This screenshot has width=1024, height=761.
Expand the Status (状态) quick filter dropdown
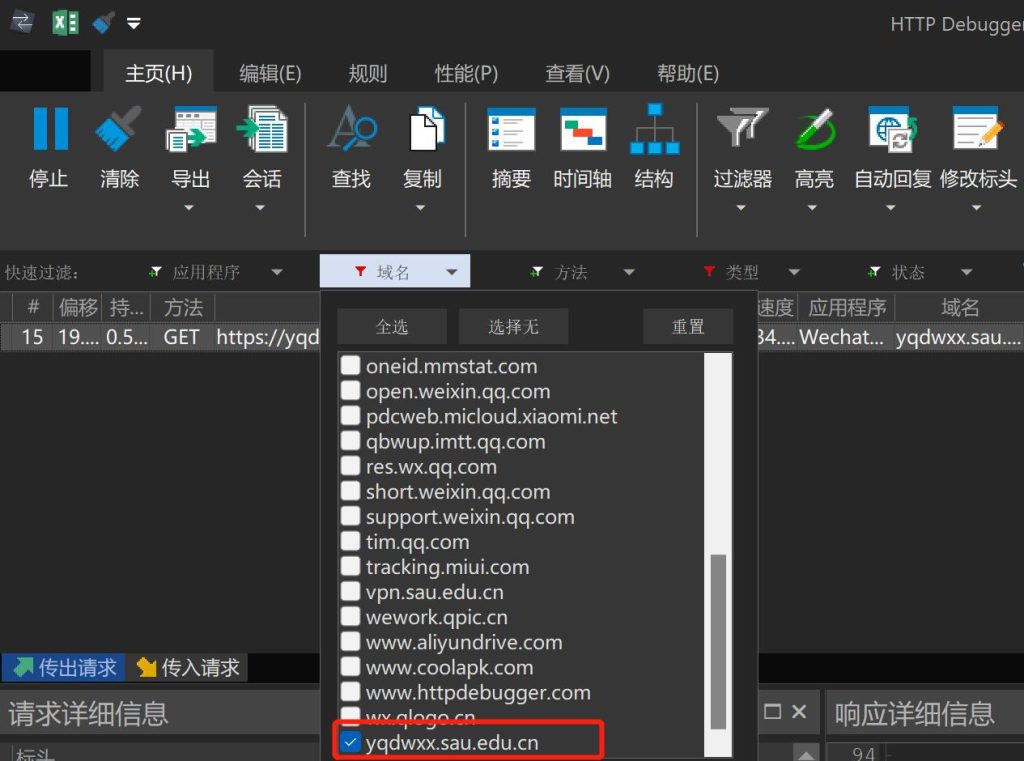point(966,272)
